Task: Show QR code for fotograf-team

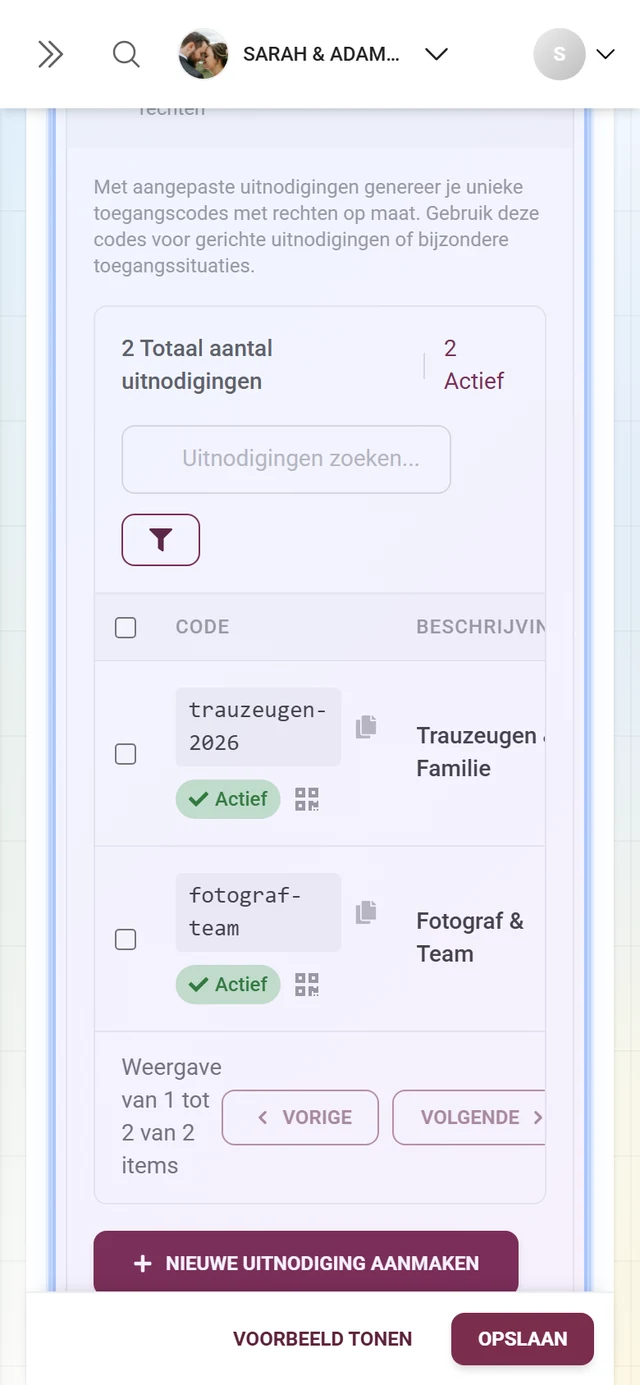Action: [307, 984]
